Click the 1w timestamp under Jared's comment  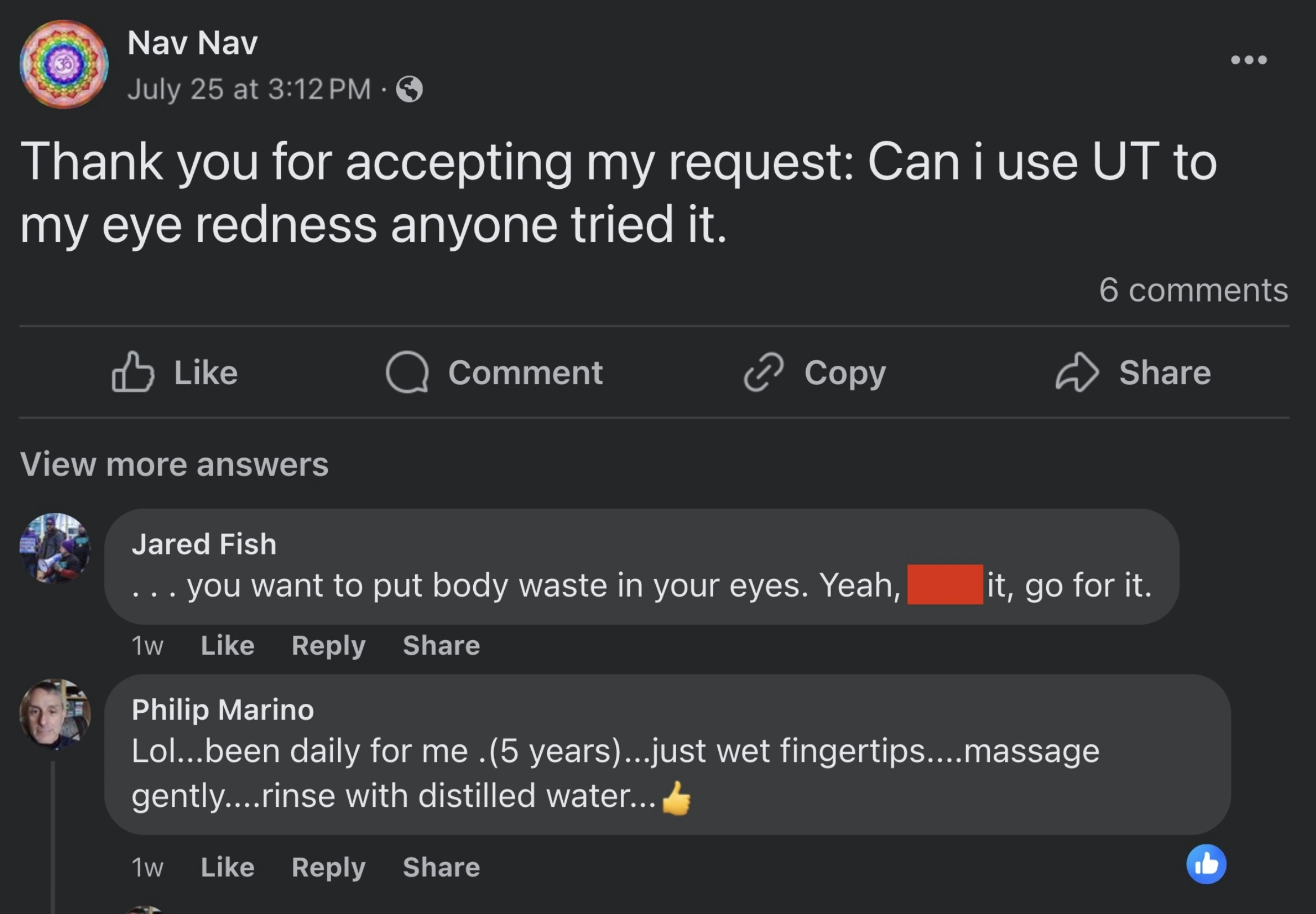coord(148,645)
